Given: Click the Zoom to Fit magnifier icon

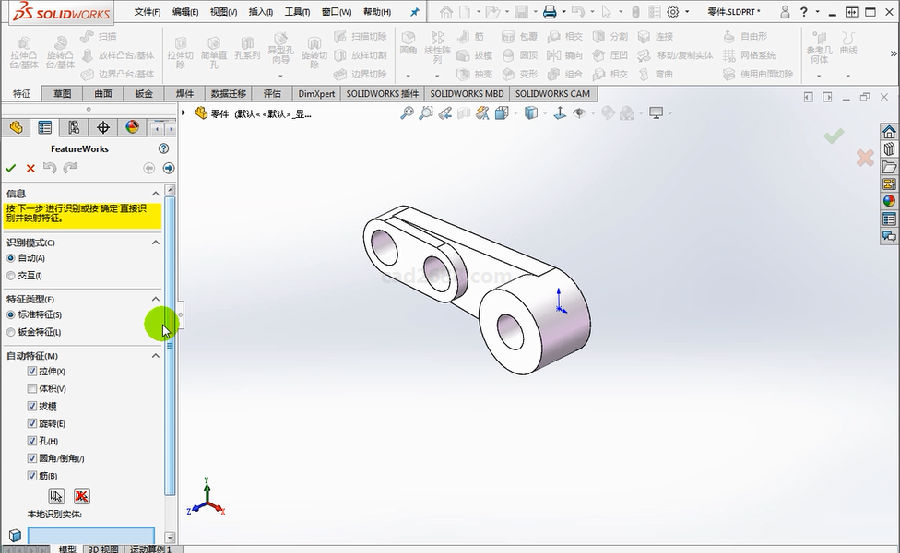Looking at the screenshot, I should [x=407, y=114].
